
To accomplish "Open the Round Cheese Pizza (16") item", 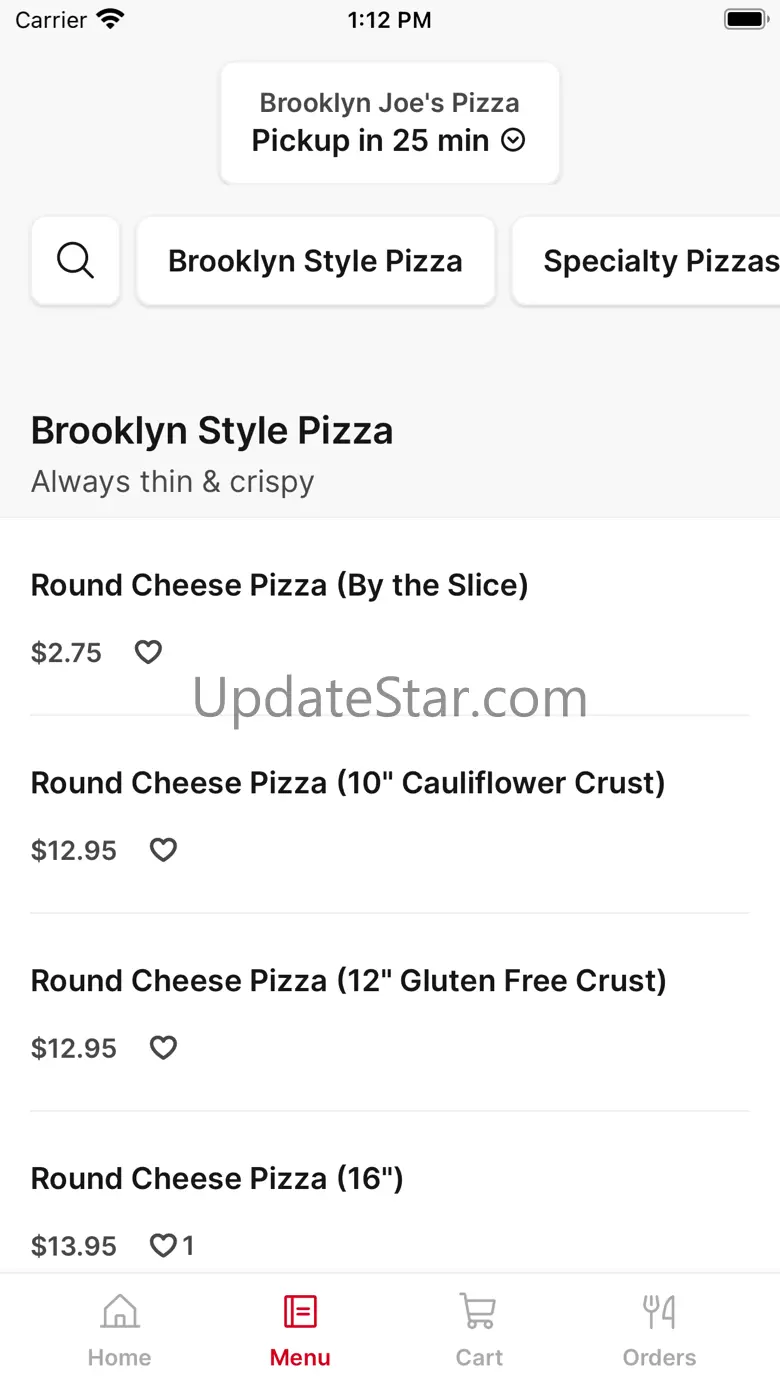I will (217, 1179).
